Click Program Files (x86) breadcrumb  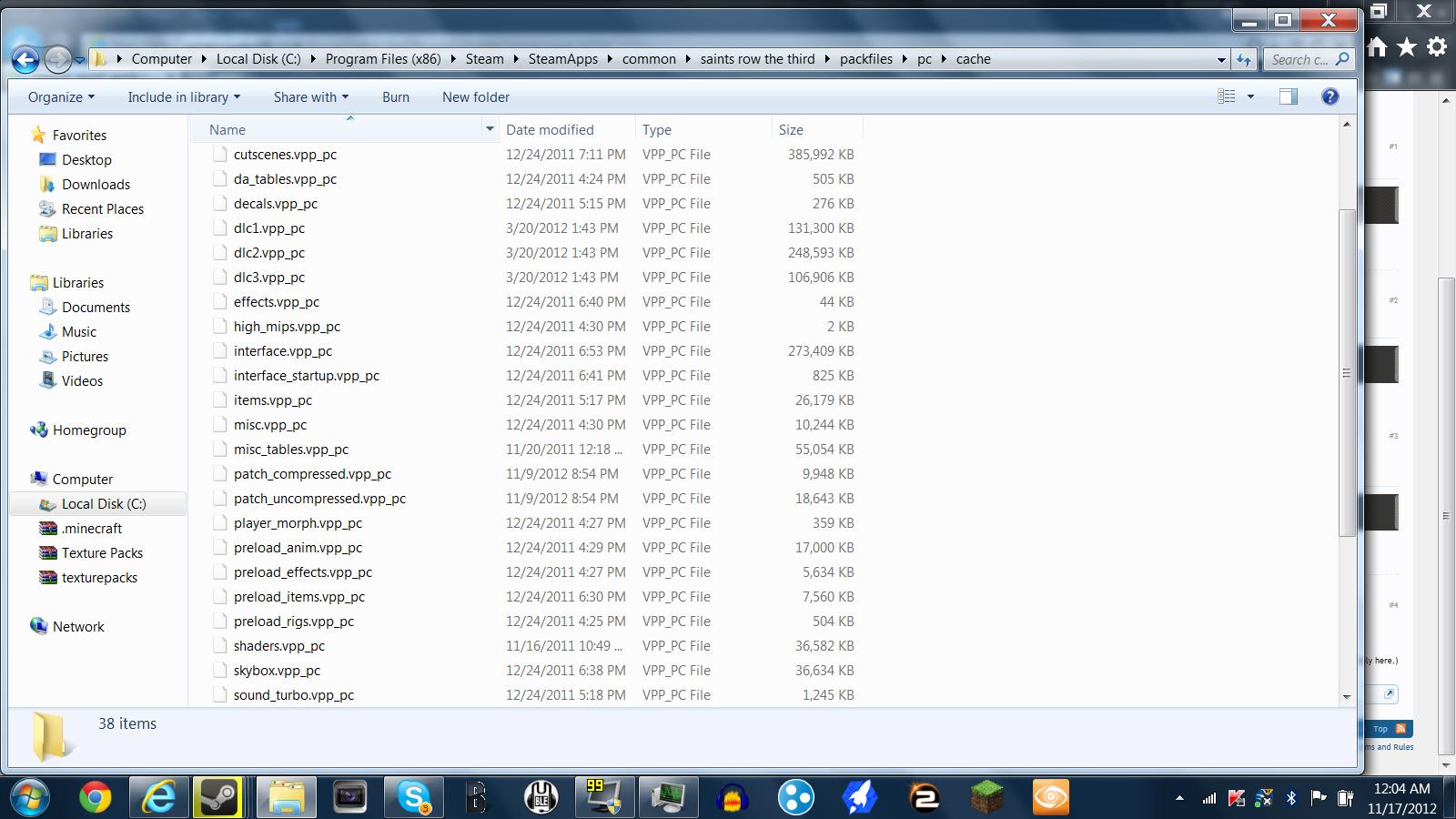pos(383,59)
